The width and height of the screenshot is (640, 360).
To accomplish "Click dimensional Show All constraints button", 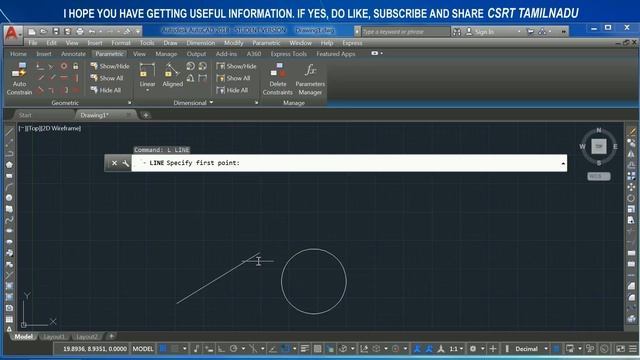I will point(234,78).
